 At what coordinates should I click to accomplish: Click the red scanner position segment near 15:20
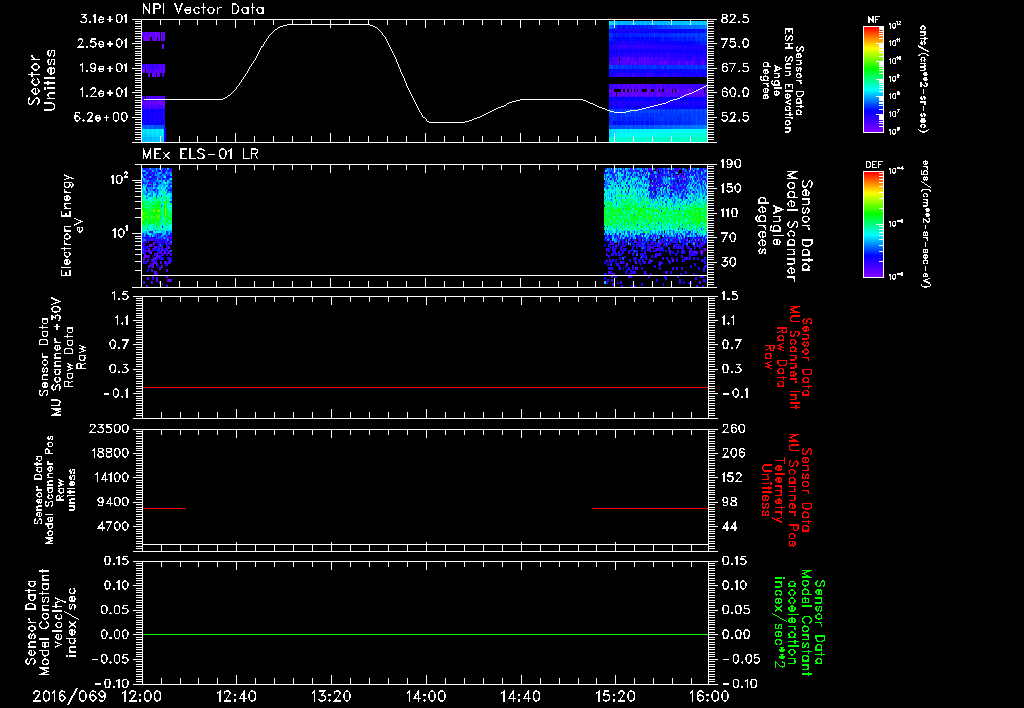(x=650, y=508)
